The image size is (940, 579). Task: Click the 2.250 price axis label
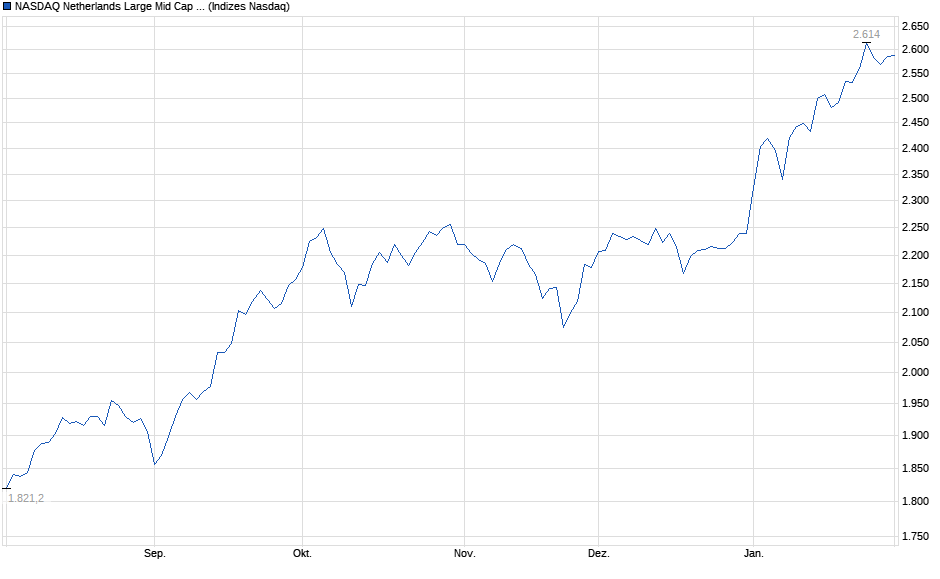915,227
